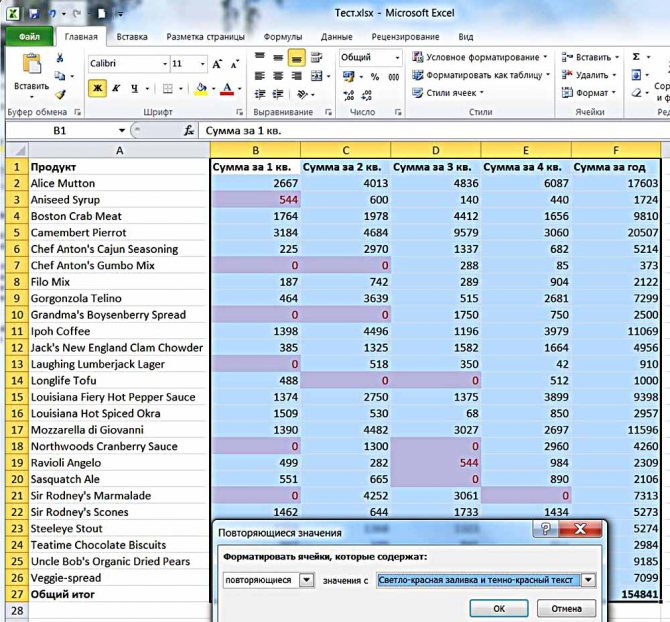This screenshot has width=670, height=622.
Task: Increase font size with the large A icon
Action: 217,64
